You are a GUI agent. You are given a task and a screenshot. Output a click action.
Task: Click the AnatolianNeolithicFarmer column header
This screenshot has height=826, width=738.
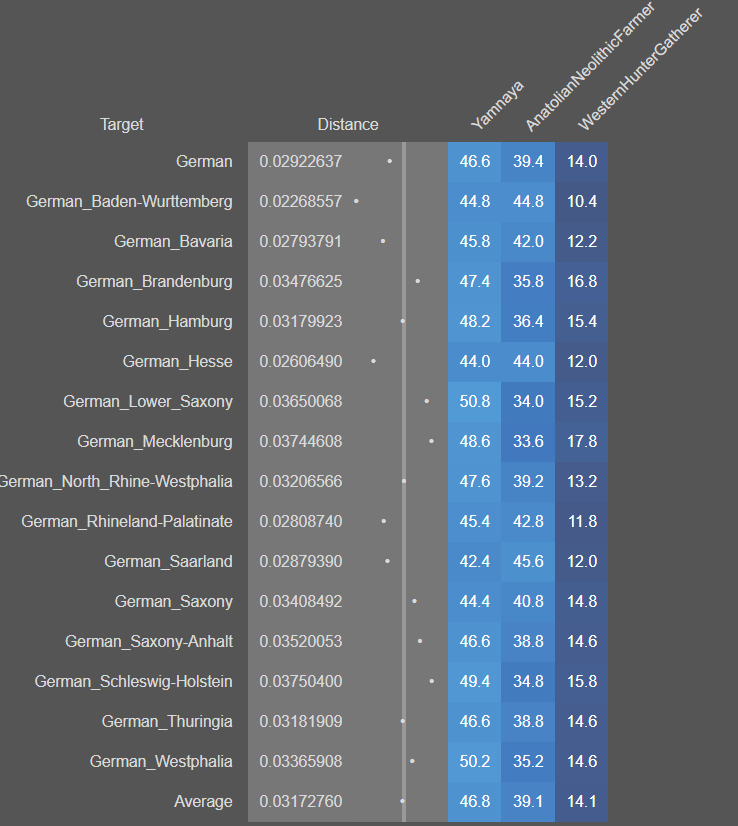(x=589, y=66)
